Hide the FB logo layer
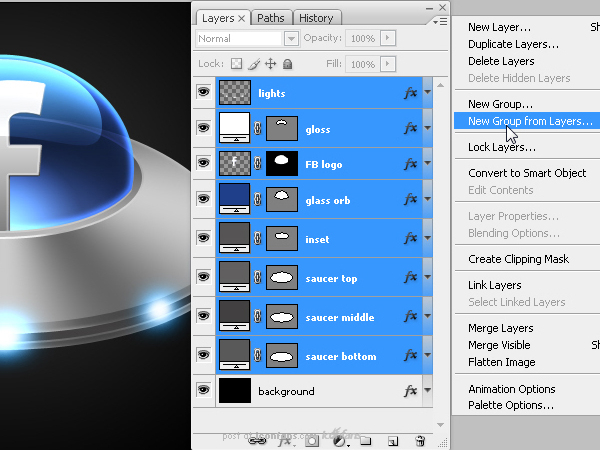The width and height of the screenshot is (600, 450). pos(204,163)
